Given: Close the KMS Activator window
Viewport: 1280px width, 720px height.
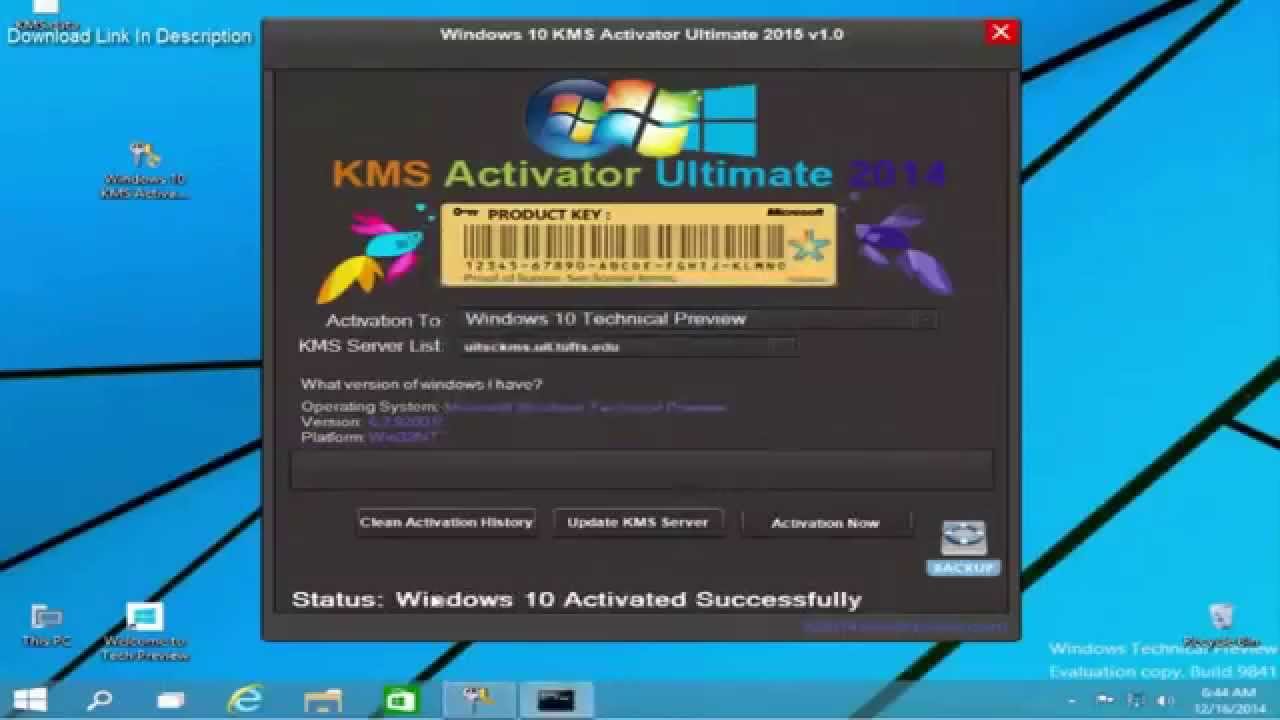Looking at the screenshot, I should click(1000, 32).
